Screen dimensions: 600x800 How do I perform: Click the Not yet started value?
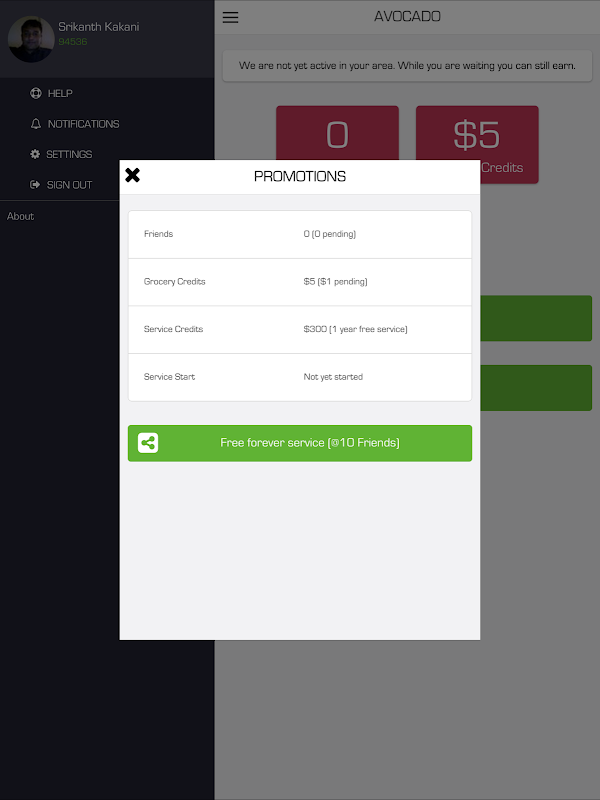(x=333, y=377)
